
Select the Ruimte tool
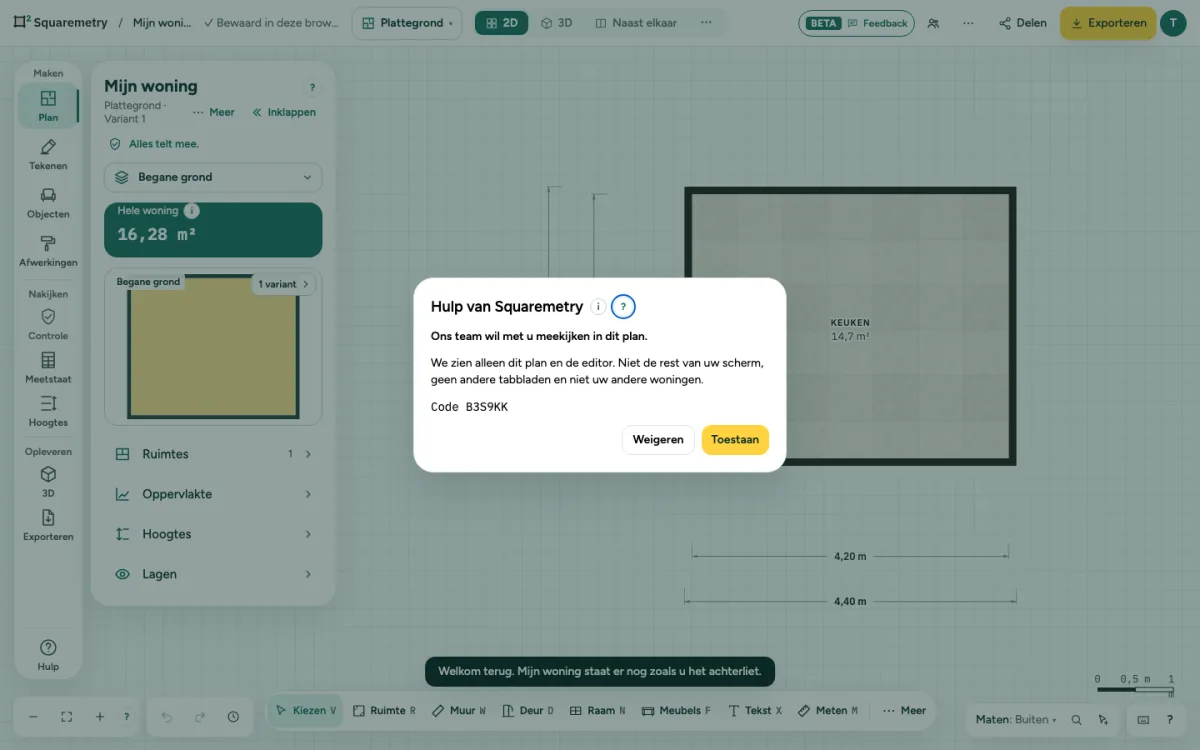(384, 711)
